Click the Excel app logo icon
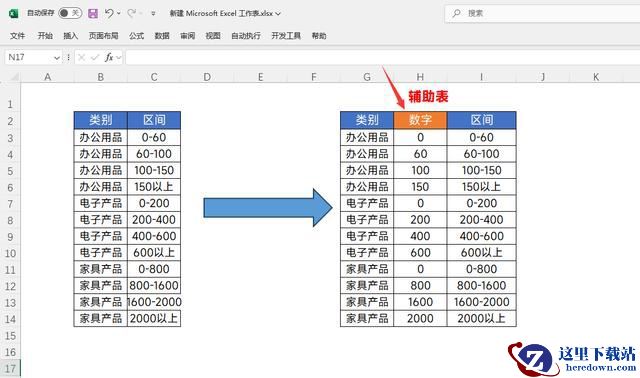The image size is (640, 378). pos(13,13)
